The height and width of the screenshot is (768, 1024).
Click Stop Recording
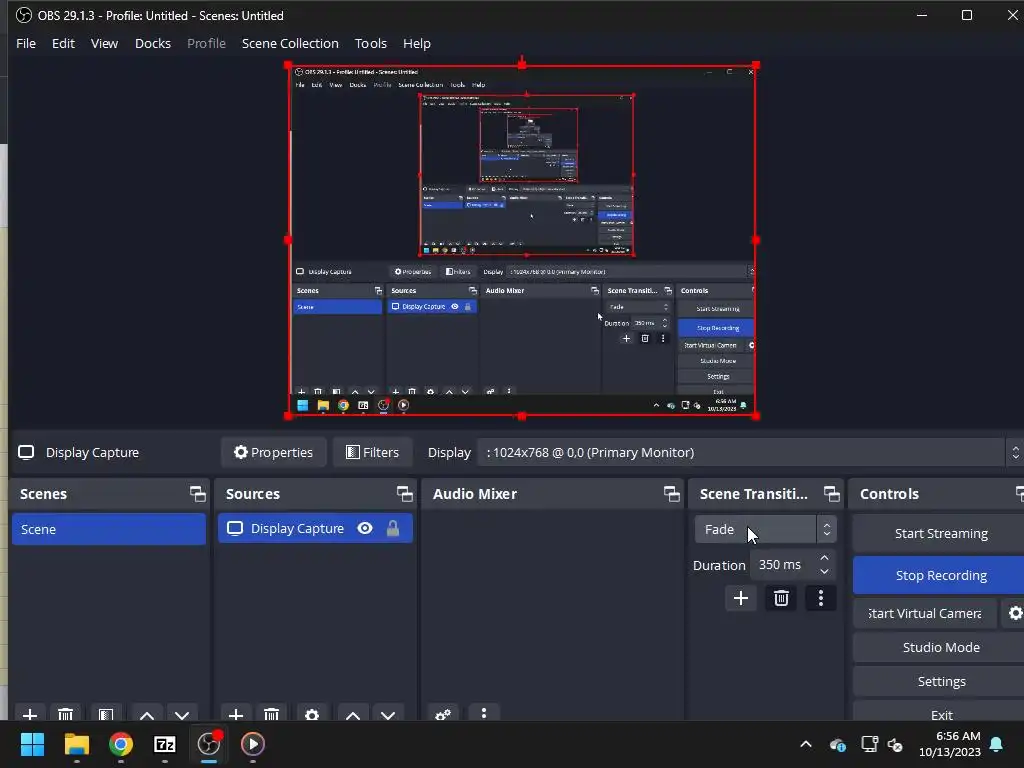pyautogui.click(x=940, y=575)
